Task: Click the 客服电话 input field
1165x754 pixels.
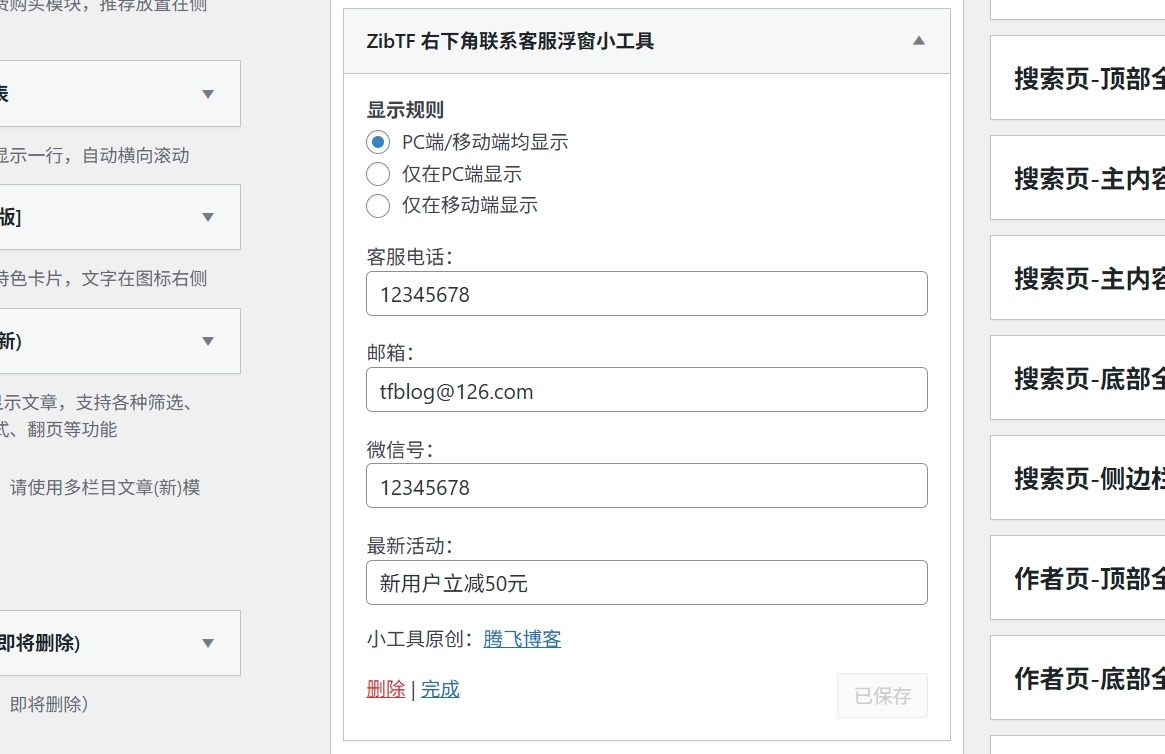Action: click(647, 293)
